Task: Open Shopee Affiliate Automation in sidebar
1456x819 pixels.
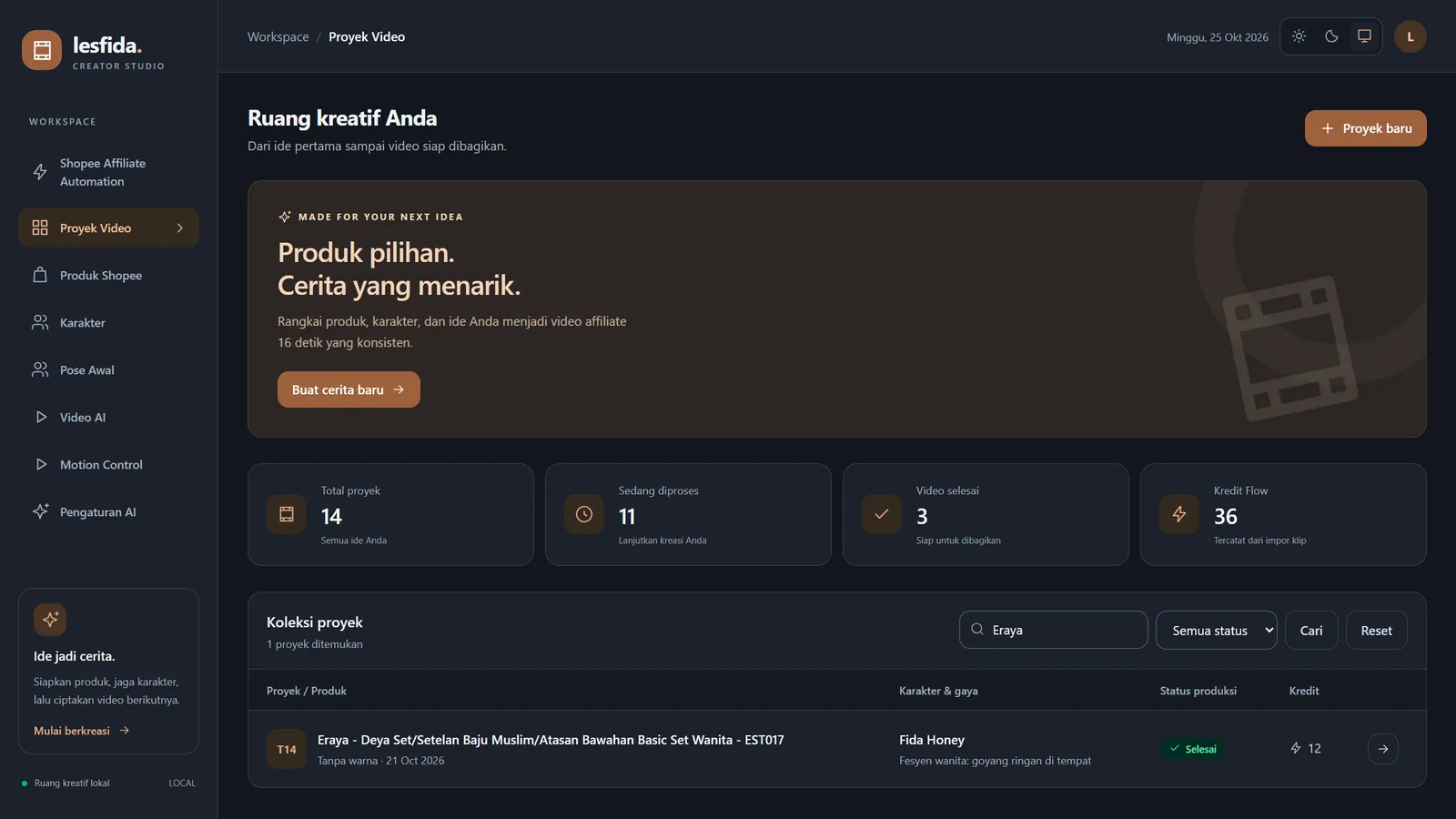Action: tap(108, 172)
